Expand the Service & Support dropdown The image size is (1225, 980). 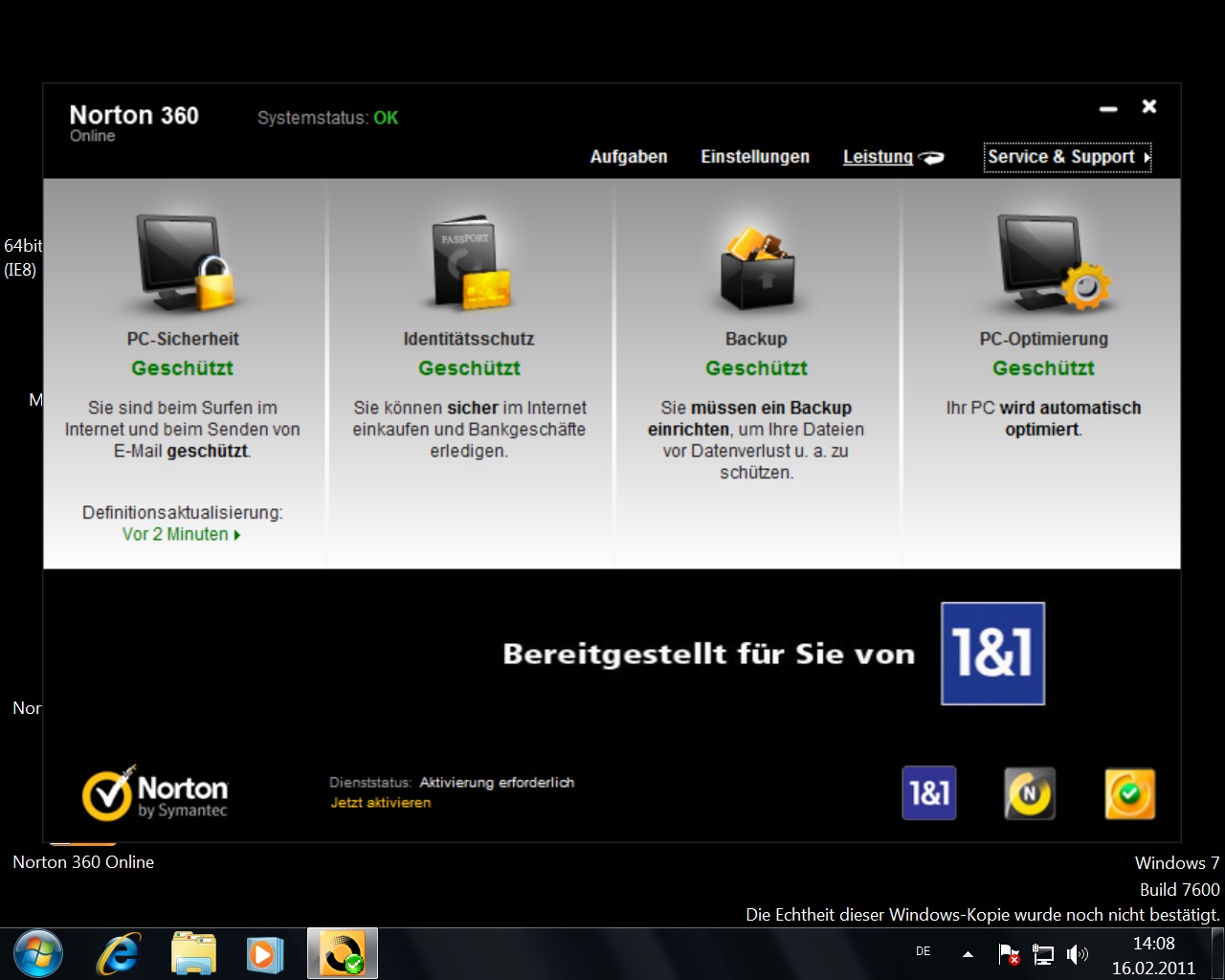pyautogui.click(x=1067, y=157)
